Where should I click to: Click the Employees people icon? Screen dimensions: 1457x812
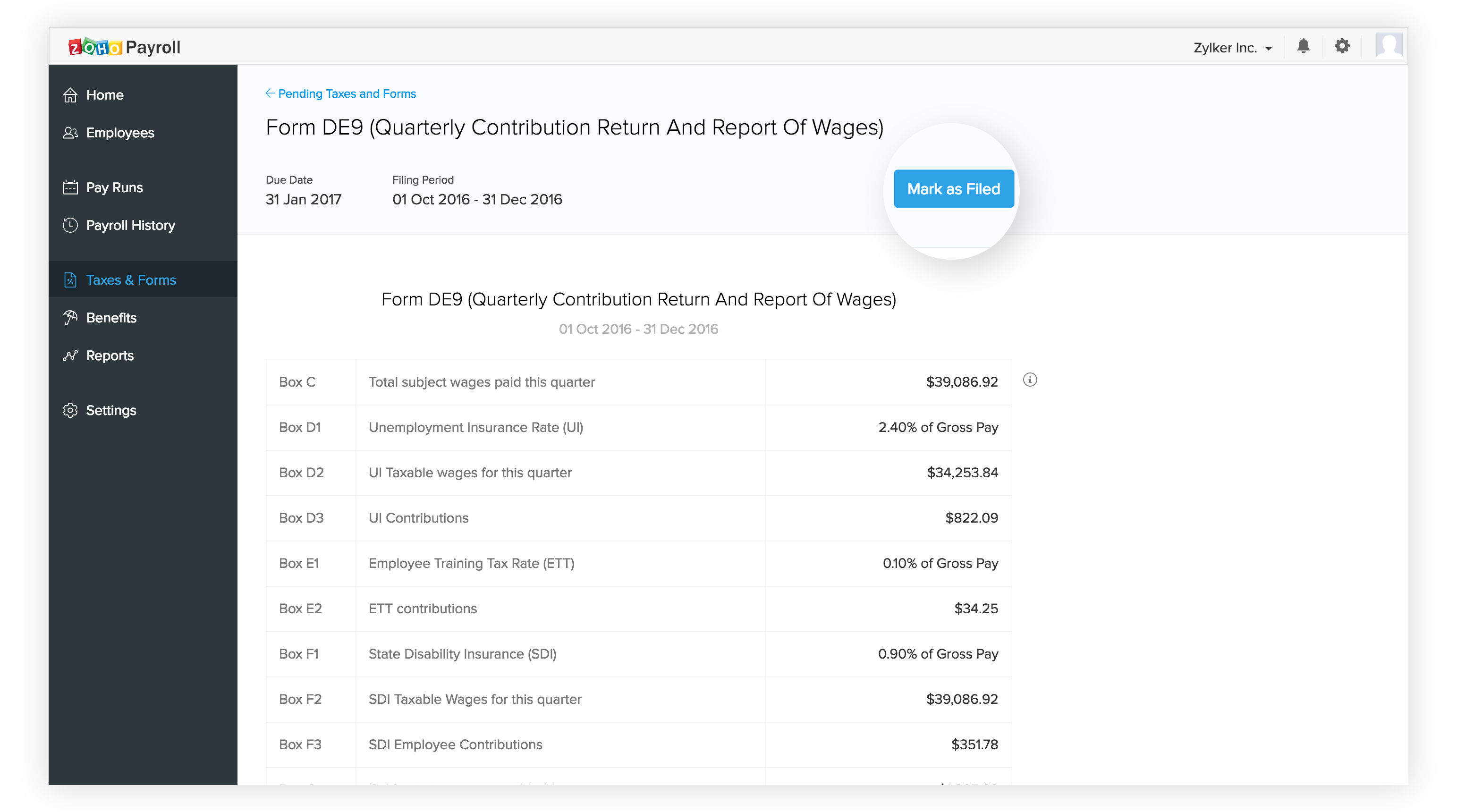pyautogui.click(x=70, y=133)
